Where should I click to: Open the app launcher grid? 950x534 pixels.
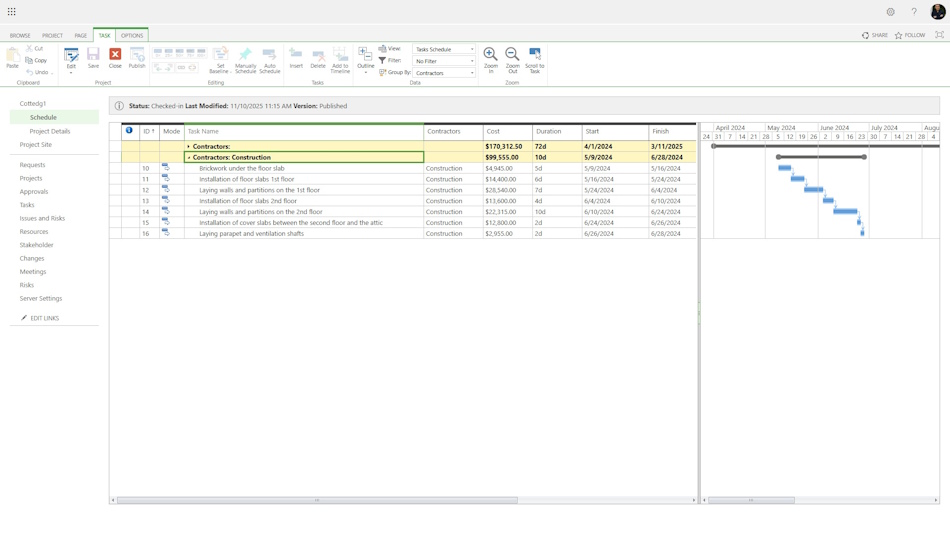pyautogui.click(x=12, y=12)
